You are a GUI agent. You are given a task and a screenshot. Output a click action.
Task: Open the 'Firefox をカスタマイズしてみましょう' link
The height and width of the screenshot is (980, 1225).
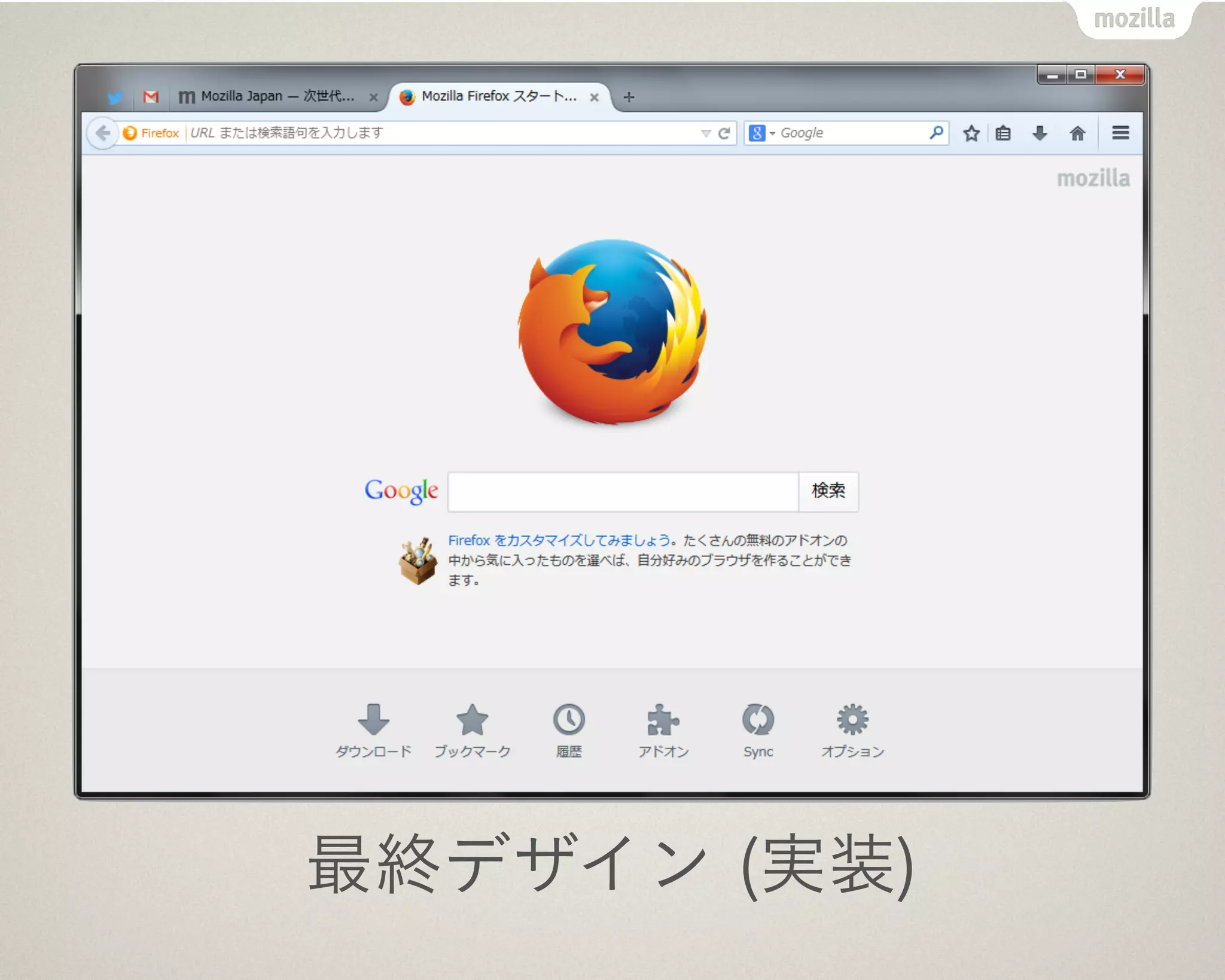point(559,540)
